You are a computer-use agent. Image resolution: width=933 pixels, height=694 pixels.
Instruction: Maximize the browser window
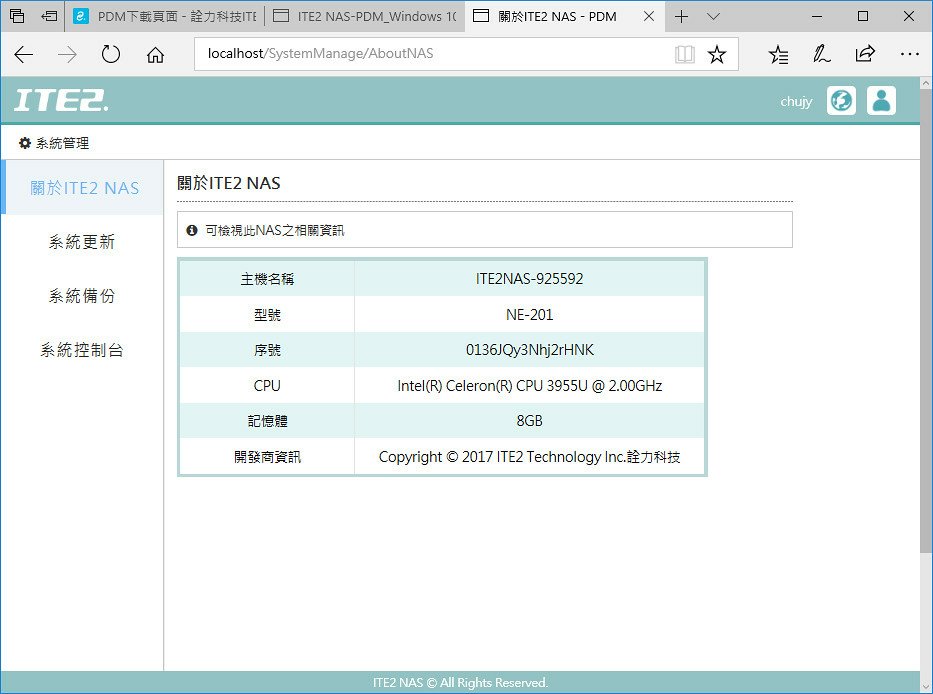click(x=863, y=16)
